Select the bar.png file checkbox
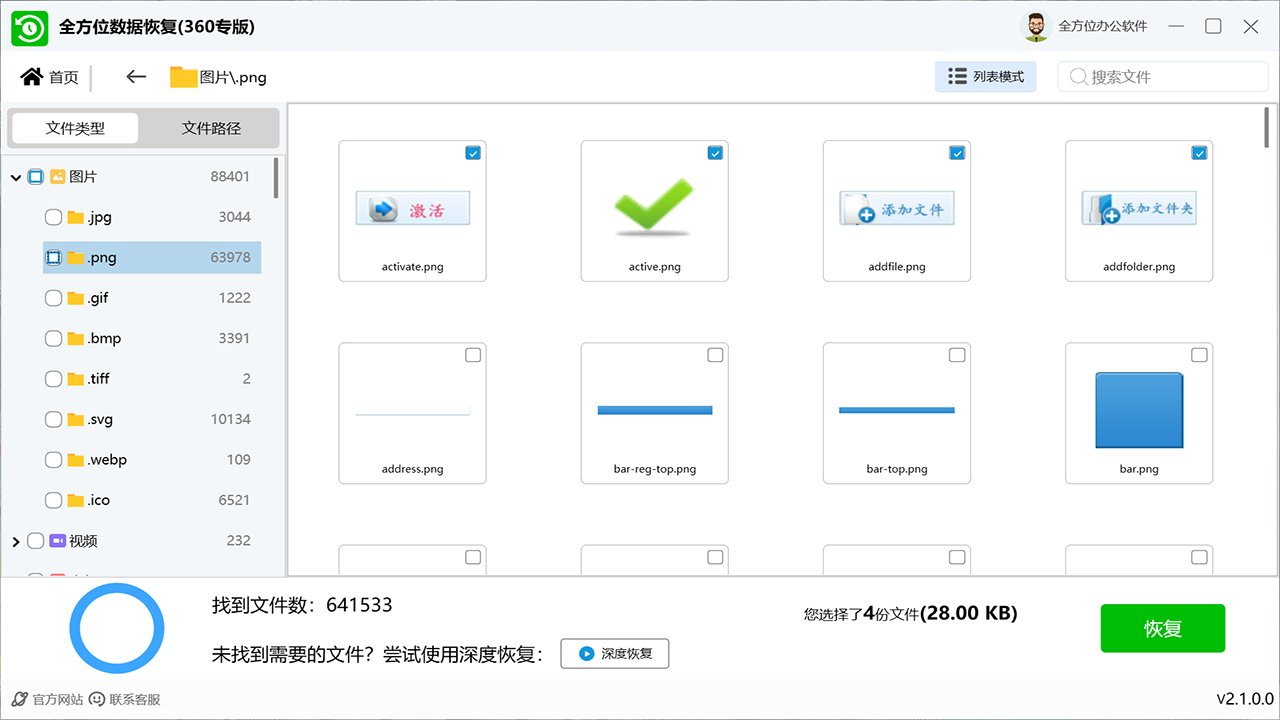The height and width of the screenshot is (720, 1280). (1199, 354)
